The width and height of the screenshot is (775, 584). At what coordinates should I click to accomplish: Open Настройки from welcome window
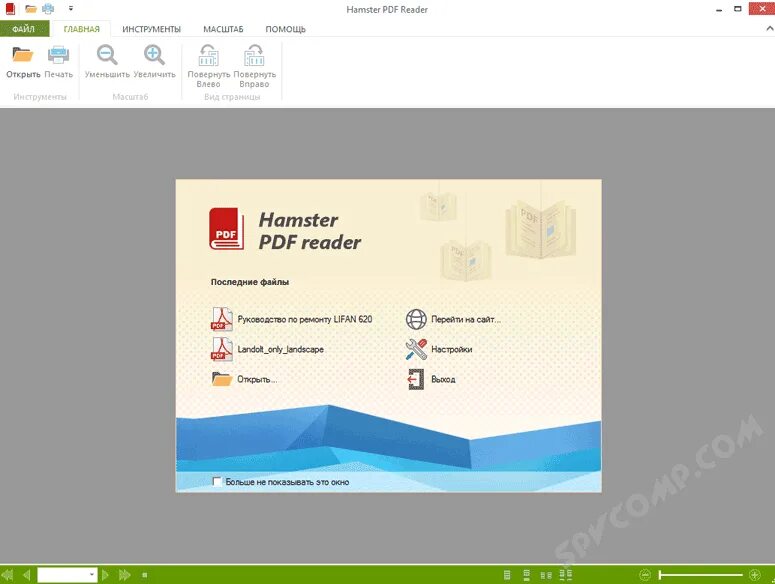pos(451,349)
